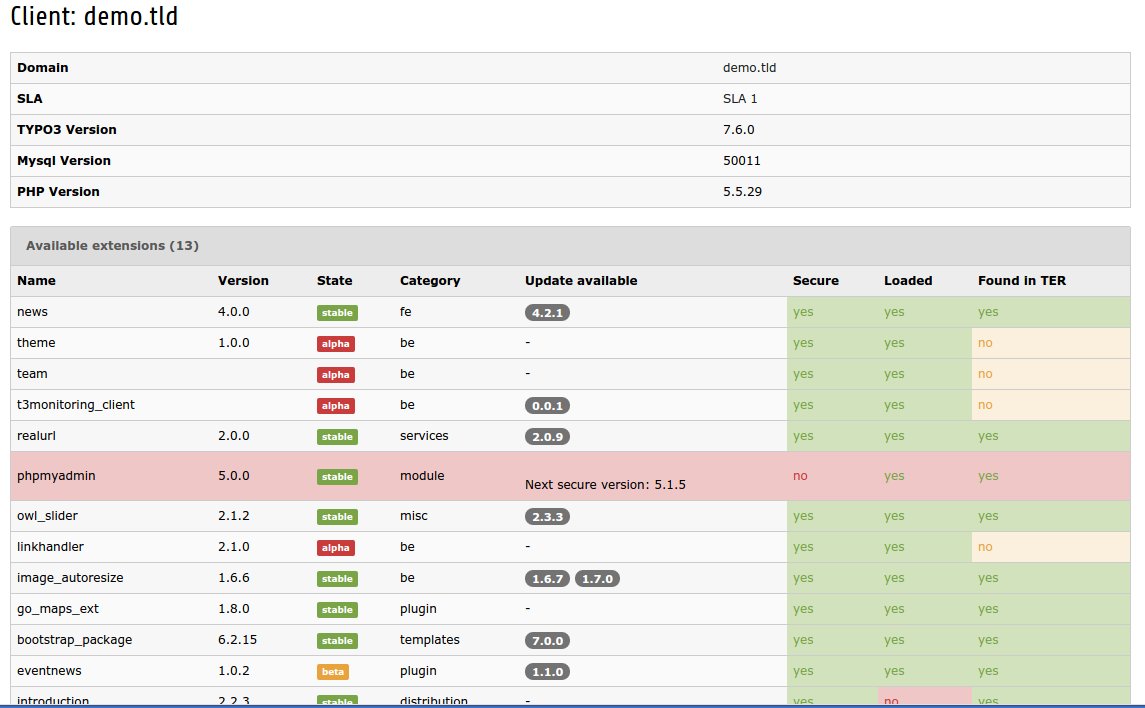Click the t3monitoring_client extension name
Viewport: 1145px width, 708px height.
pyautogui.click(x=76, y=405)
